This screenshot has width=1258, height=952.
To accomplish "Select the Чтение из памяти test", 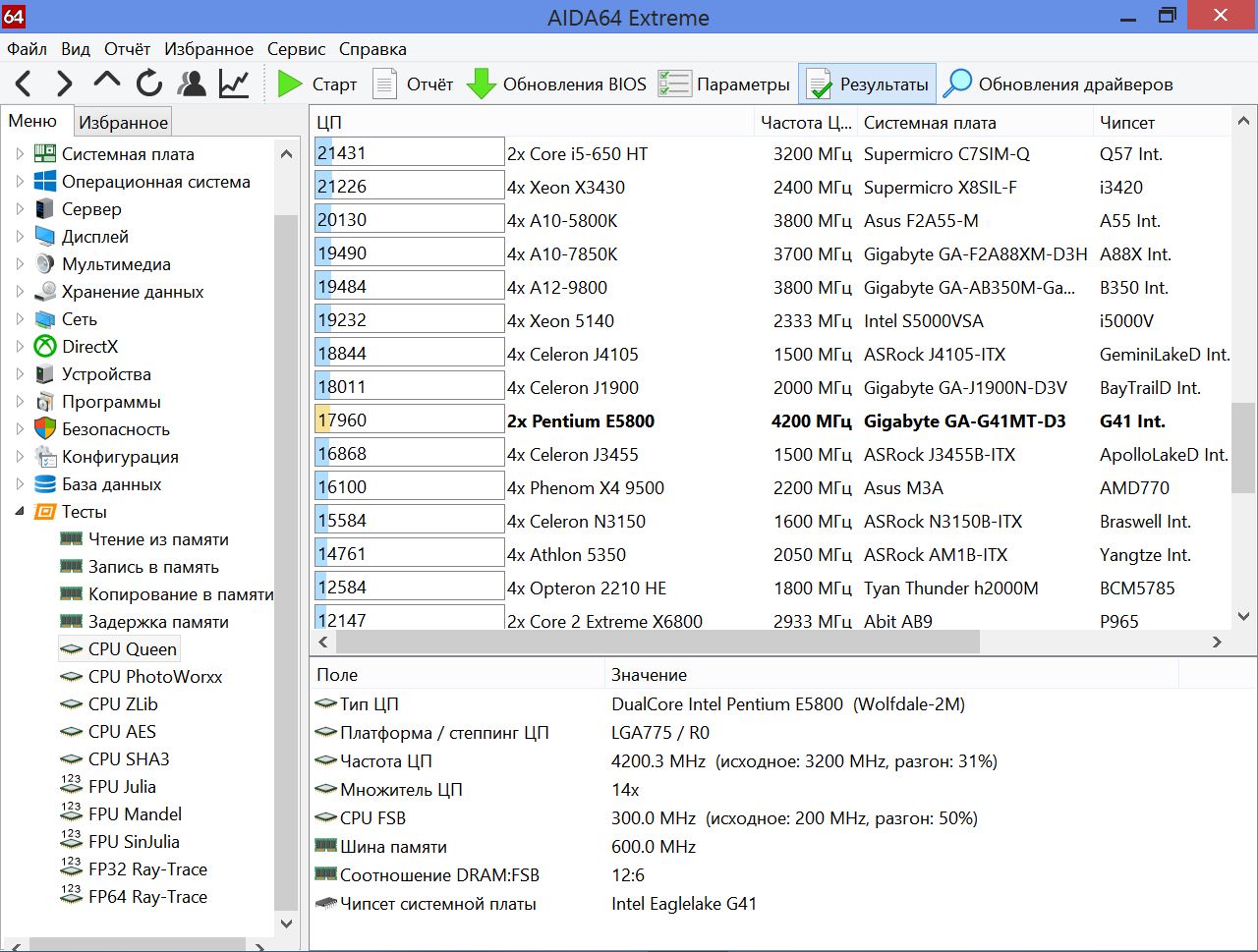I will pos(158,539).
